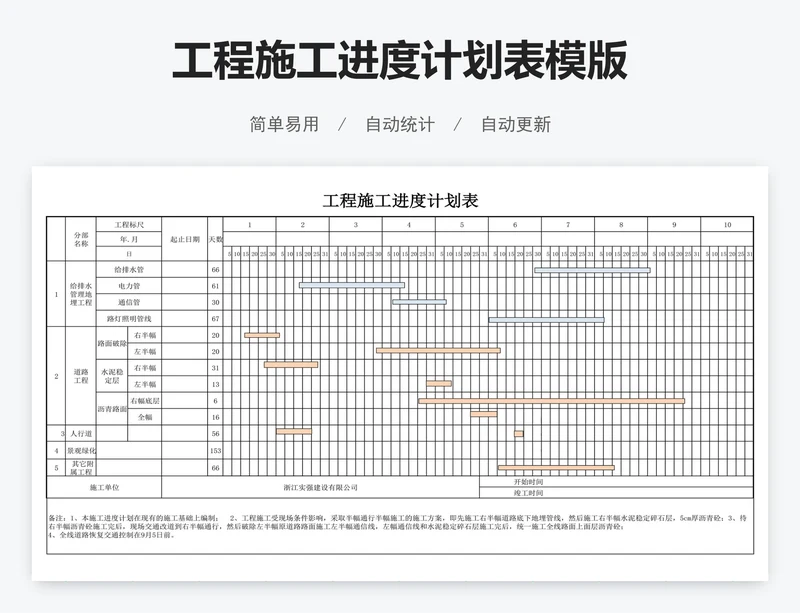The width and height of the screenshot is (800, 613).
Task: Click the month 10 header cell
Action: [727, 225]
